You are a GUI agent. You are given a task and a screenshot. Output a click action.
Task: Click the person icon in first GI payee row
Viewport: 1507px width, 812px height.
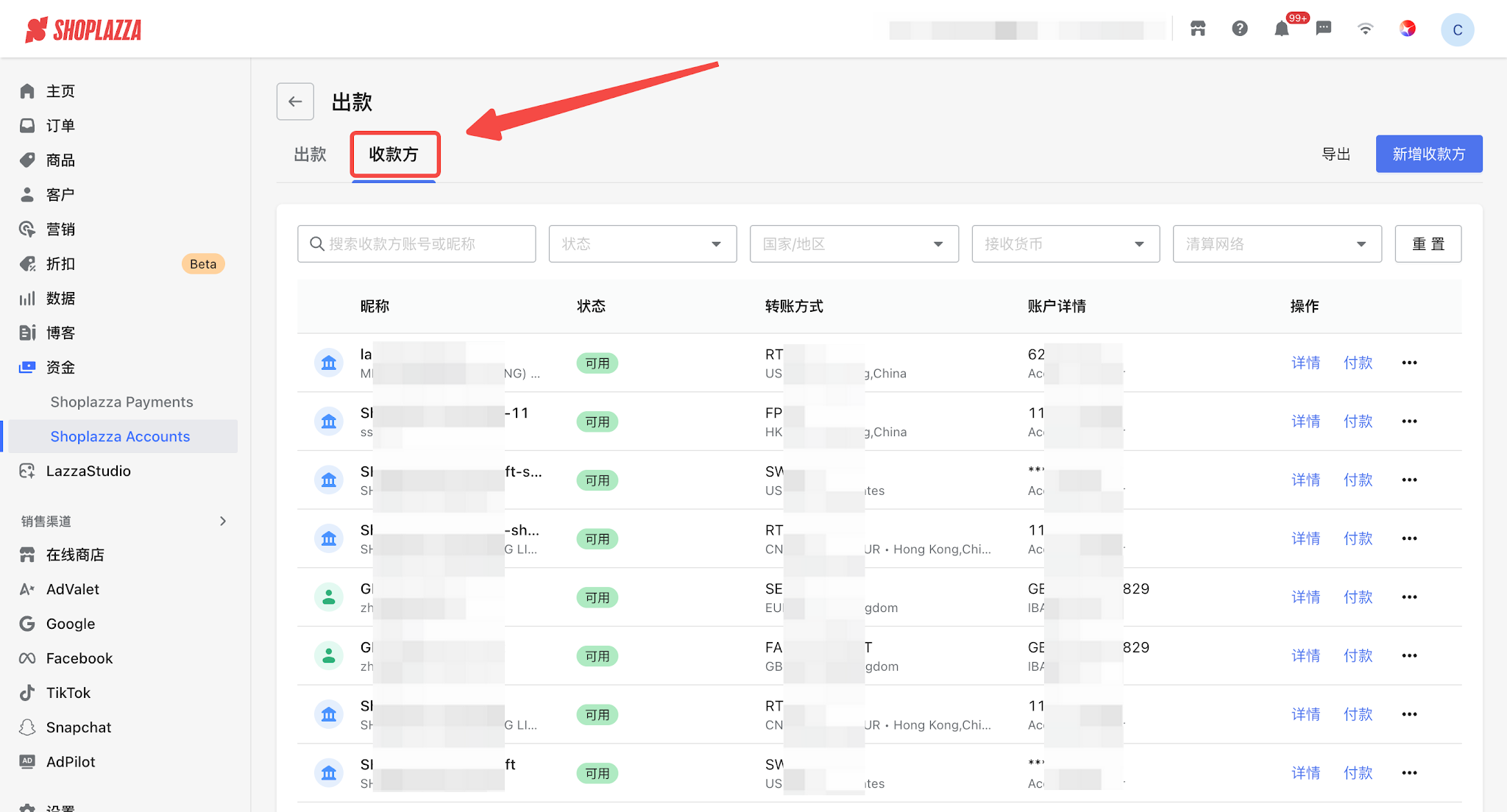pyautogui.click(x=329, y=597)
